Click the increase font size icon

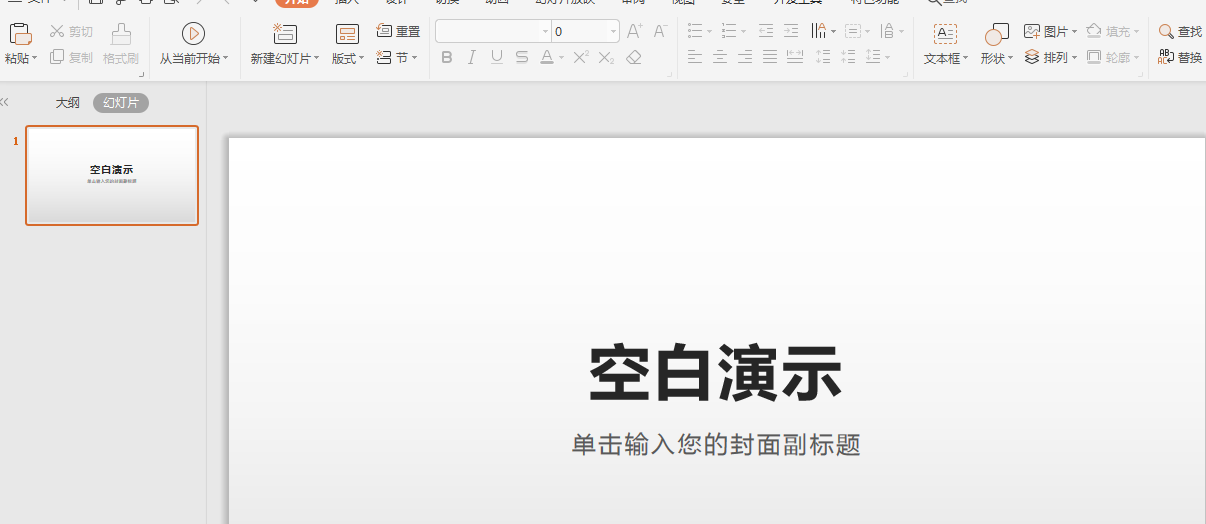point(634,31)
